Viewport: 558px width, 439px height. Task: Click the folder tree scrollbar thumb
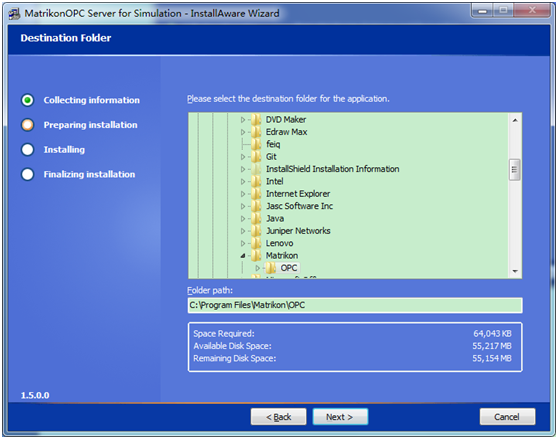click(515, 170)
